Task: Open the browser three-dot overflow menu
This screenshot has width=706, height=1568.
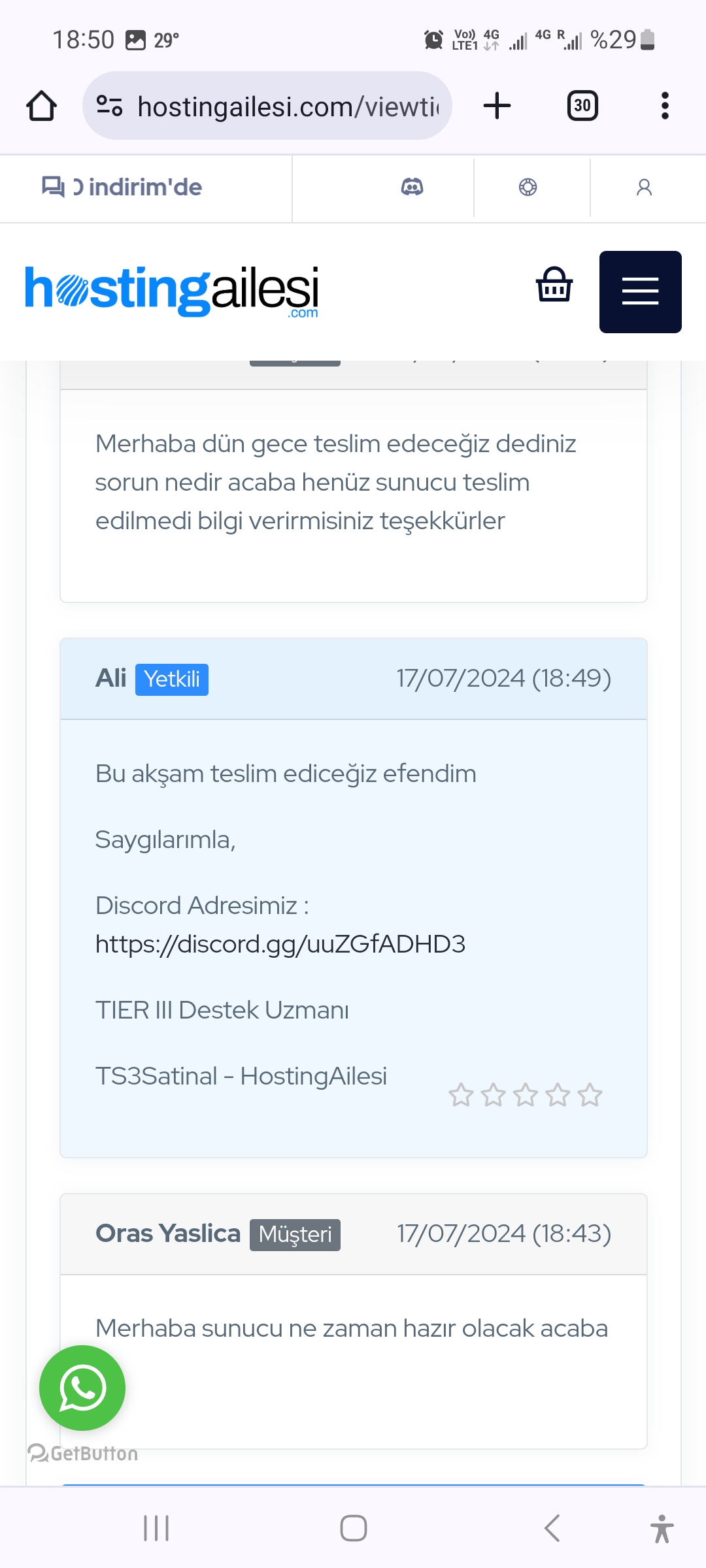Action: (665, 106)
